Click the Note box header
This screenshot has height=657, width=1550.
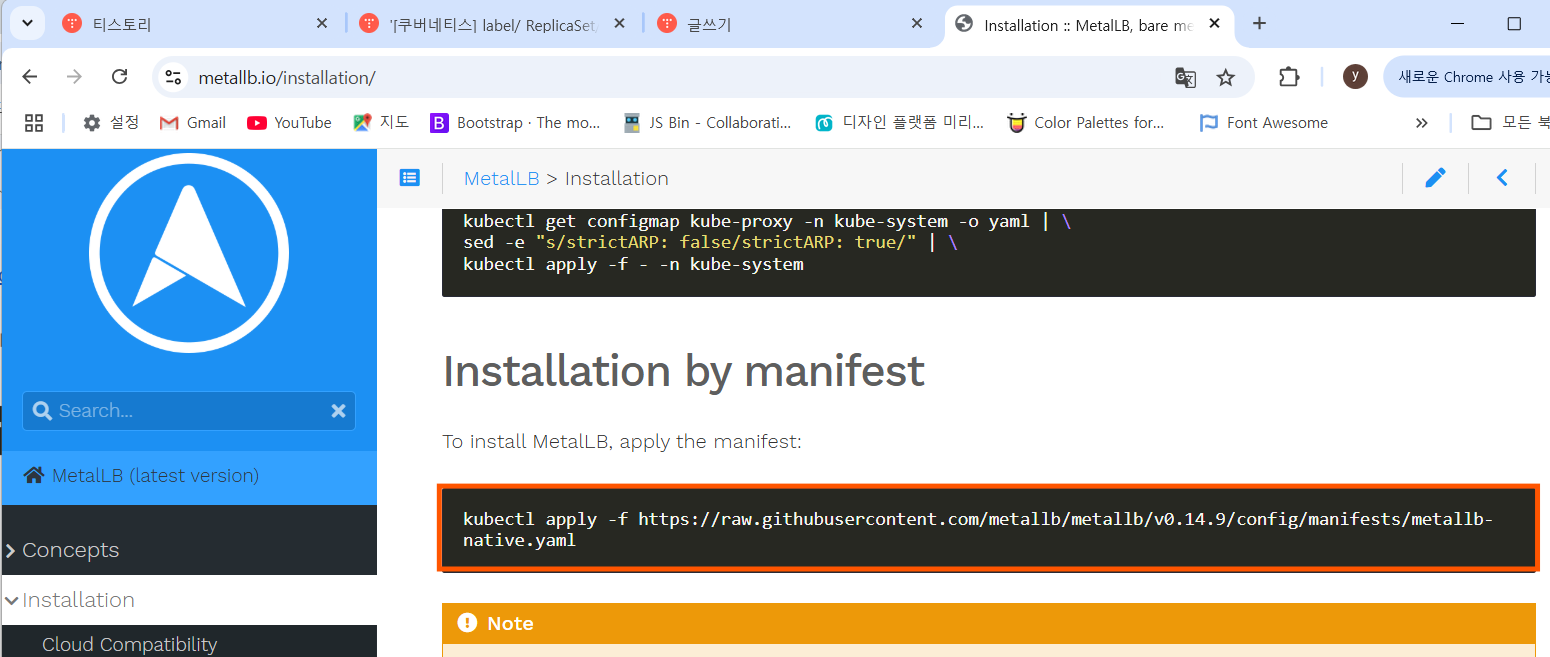[x=988, y=623]
